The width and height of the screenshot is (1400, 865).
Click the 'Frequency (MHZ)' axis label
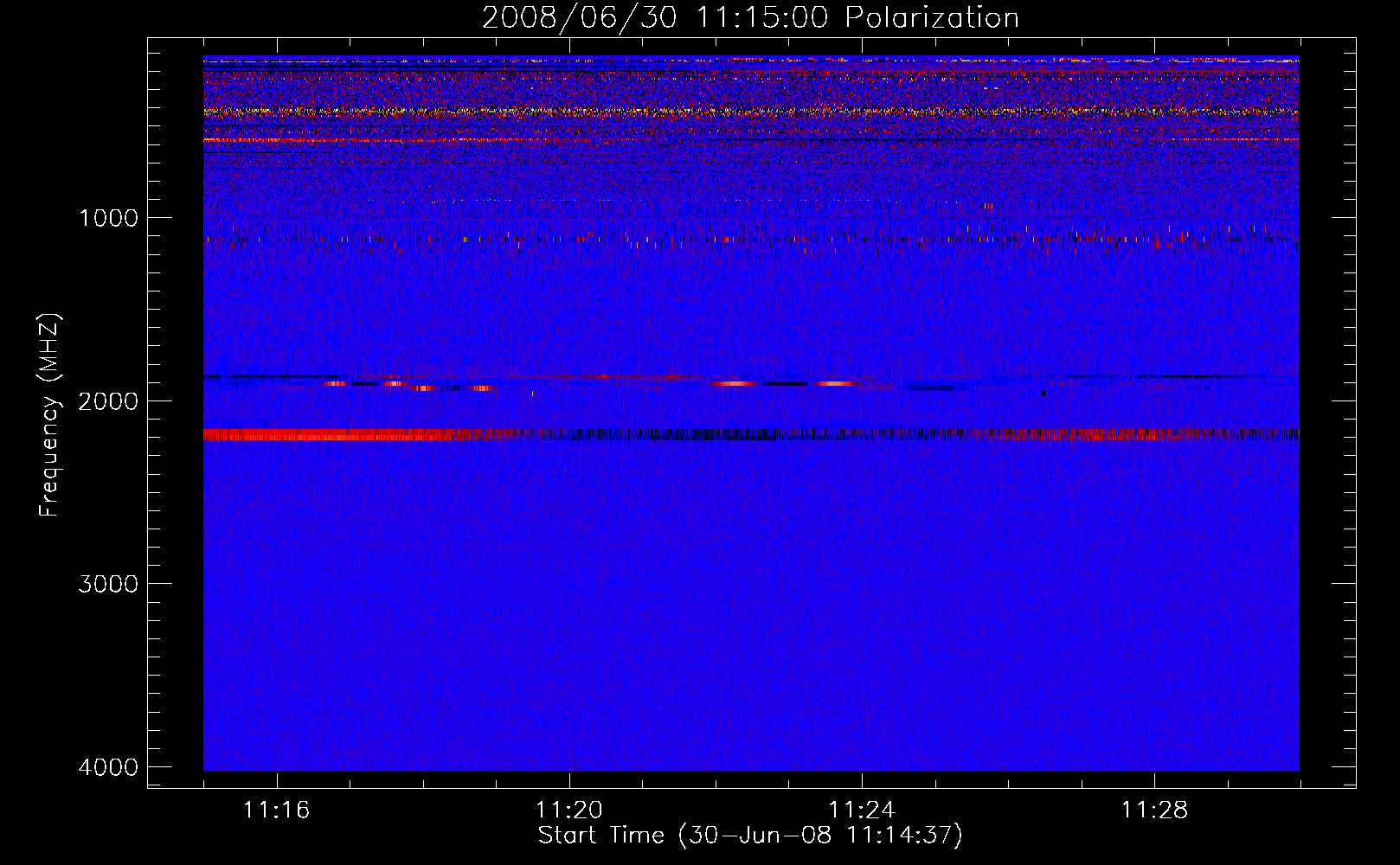tap(49, 415)
